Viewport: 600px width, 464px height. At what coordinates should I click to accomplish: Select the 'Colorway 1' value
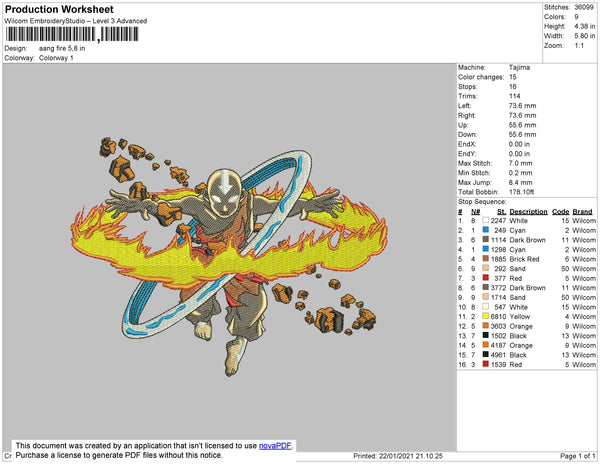[56, 58]
